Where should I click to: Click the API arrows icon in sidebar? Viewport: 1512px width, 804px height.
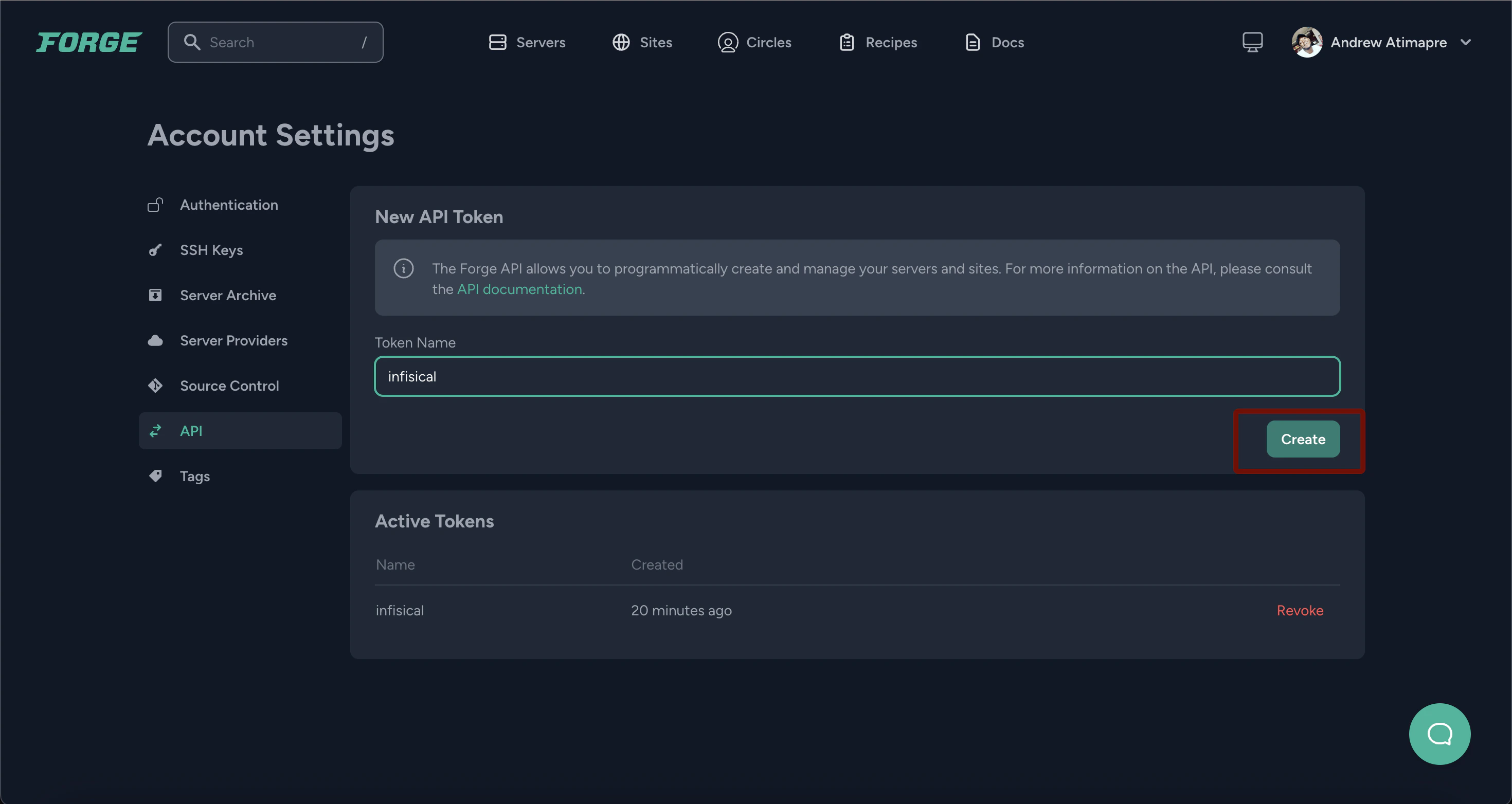pyautogui.click(x=155, y=431)
